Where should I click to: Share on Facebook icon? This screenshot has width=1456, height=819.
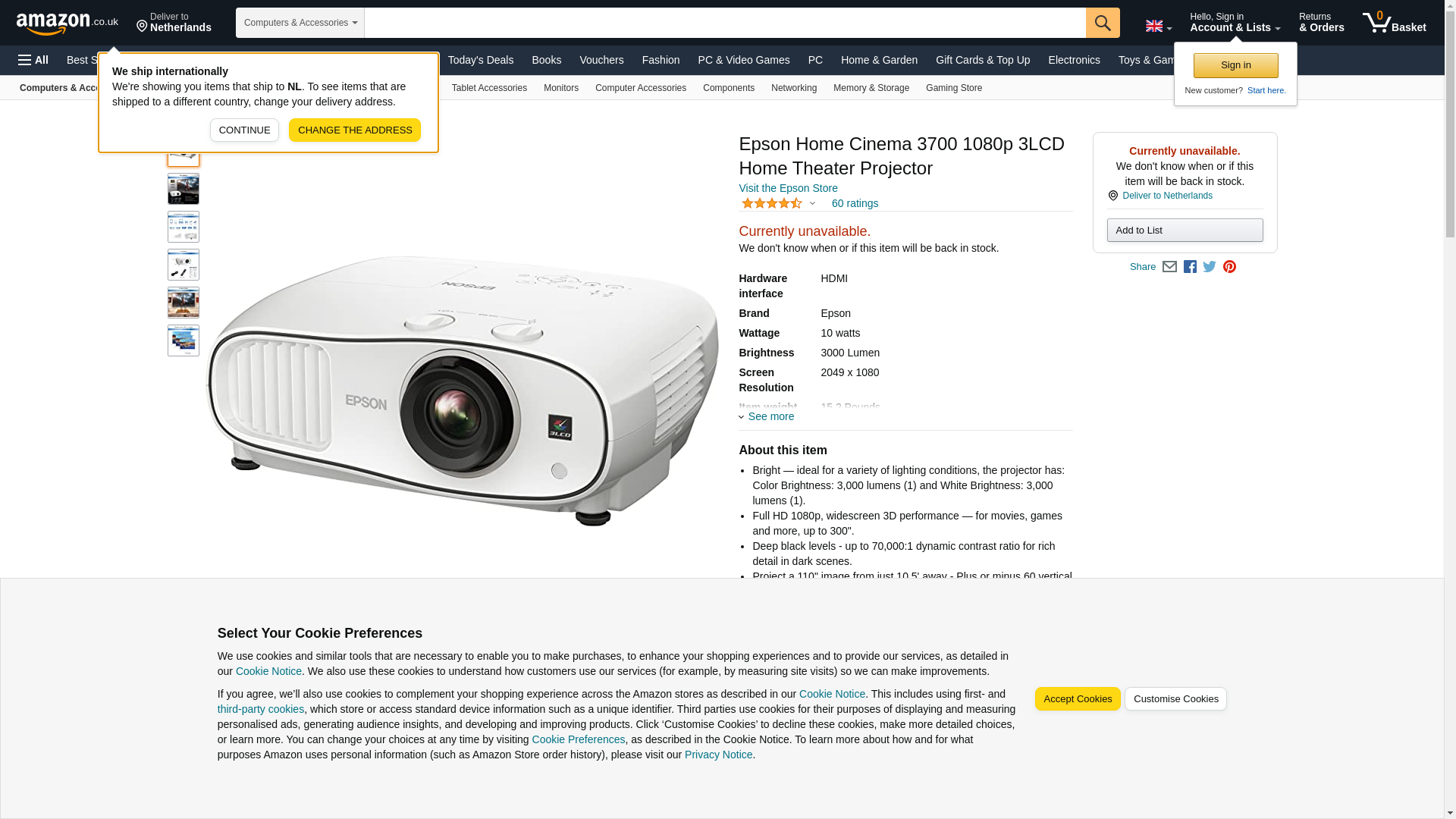pos(1190,267)
